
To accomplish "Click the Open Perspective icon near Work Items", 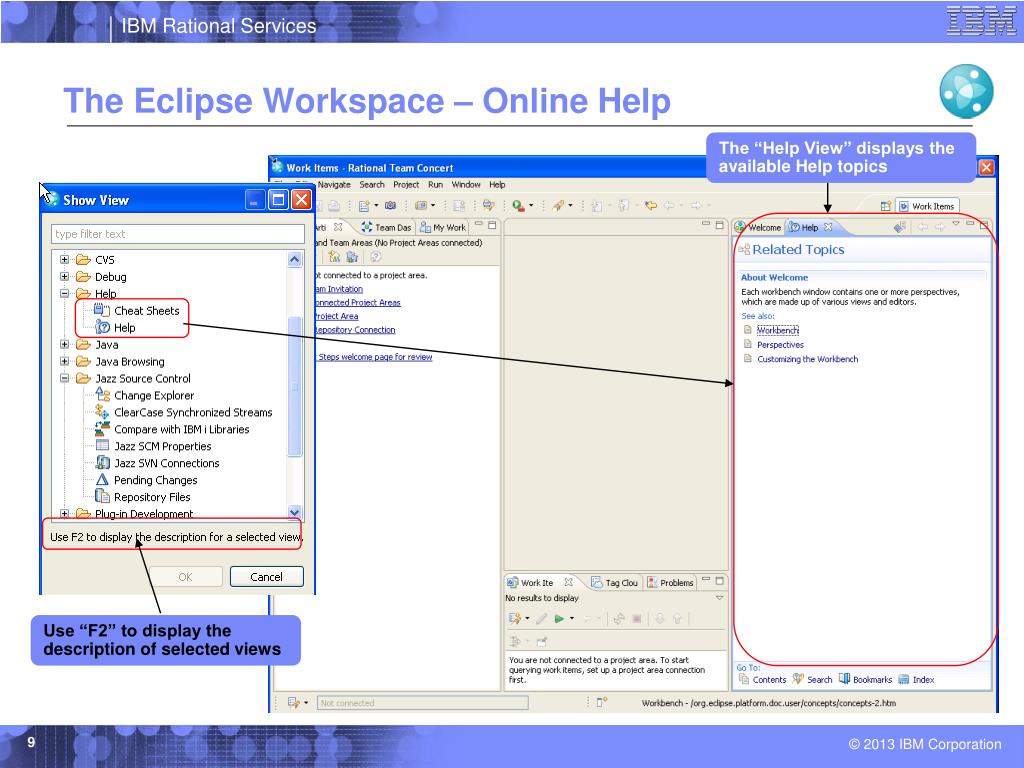I will click(x=886, y=206).
